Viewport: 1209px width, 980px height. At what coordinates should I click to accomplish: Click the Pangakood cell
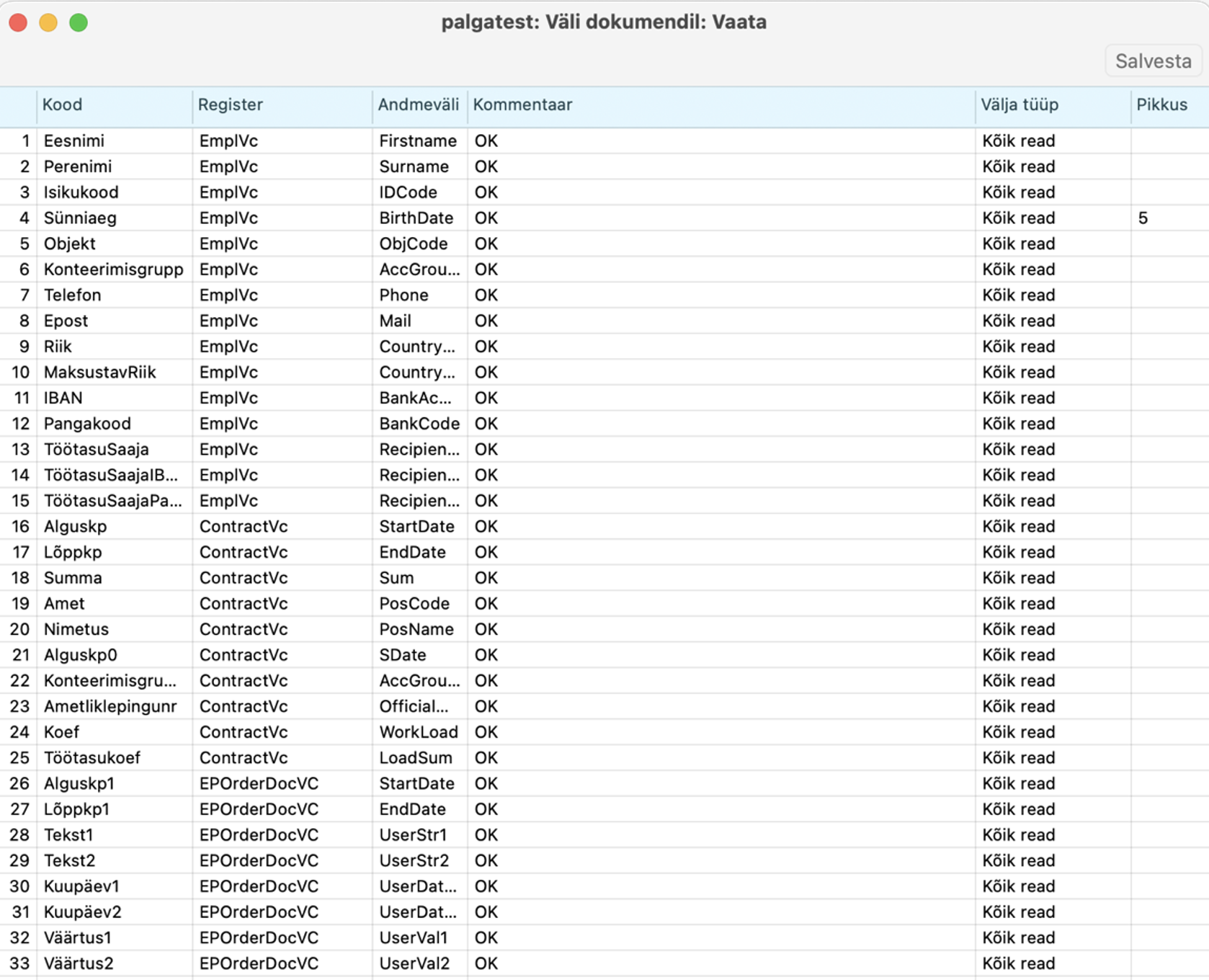[115, 424]
